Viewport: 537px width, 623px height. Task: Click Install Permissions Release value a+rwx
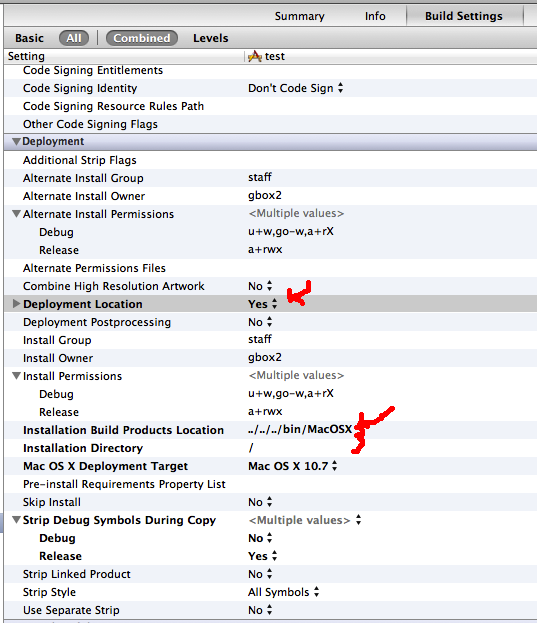click(265, 412)
